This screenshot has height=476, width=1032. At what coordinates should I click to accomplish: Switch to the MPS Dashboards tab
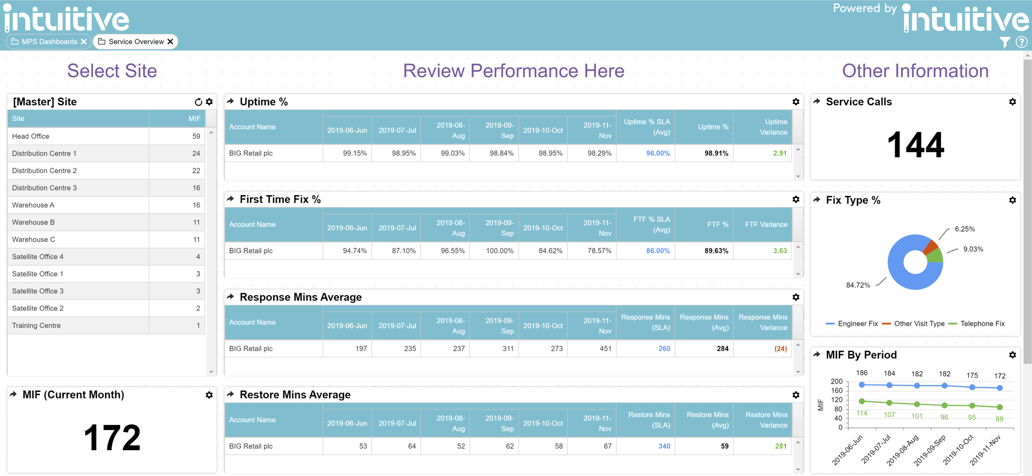[x=48, y=42]
